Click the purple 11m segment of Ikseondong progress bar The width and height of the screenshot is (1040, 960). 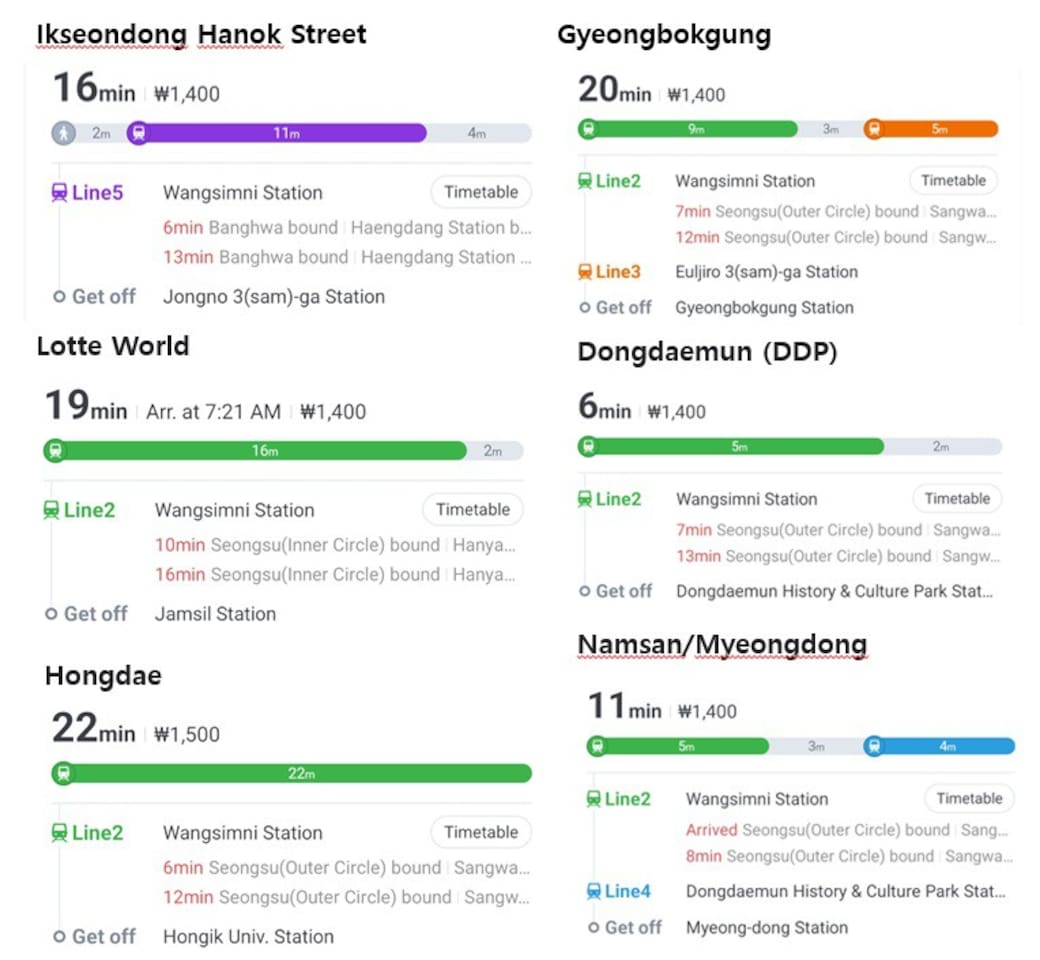pos(286,133)
